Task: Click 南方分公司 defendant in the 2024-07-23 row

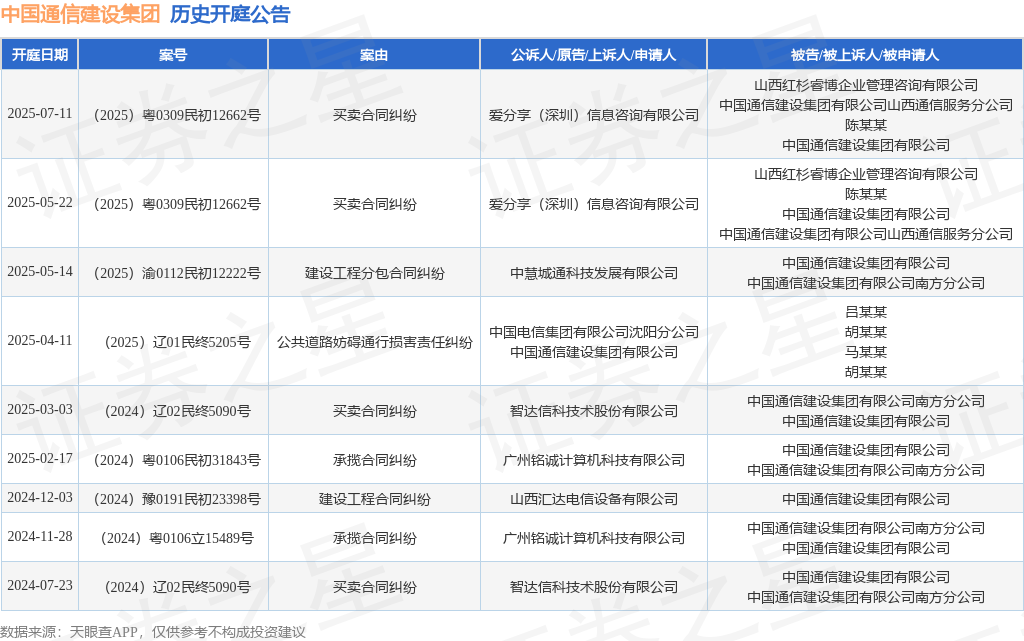Action: (866, 597)
